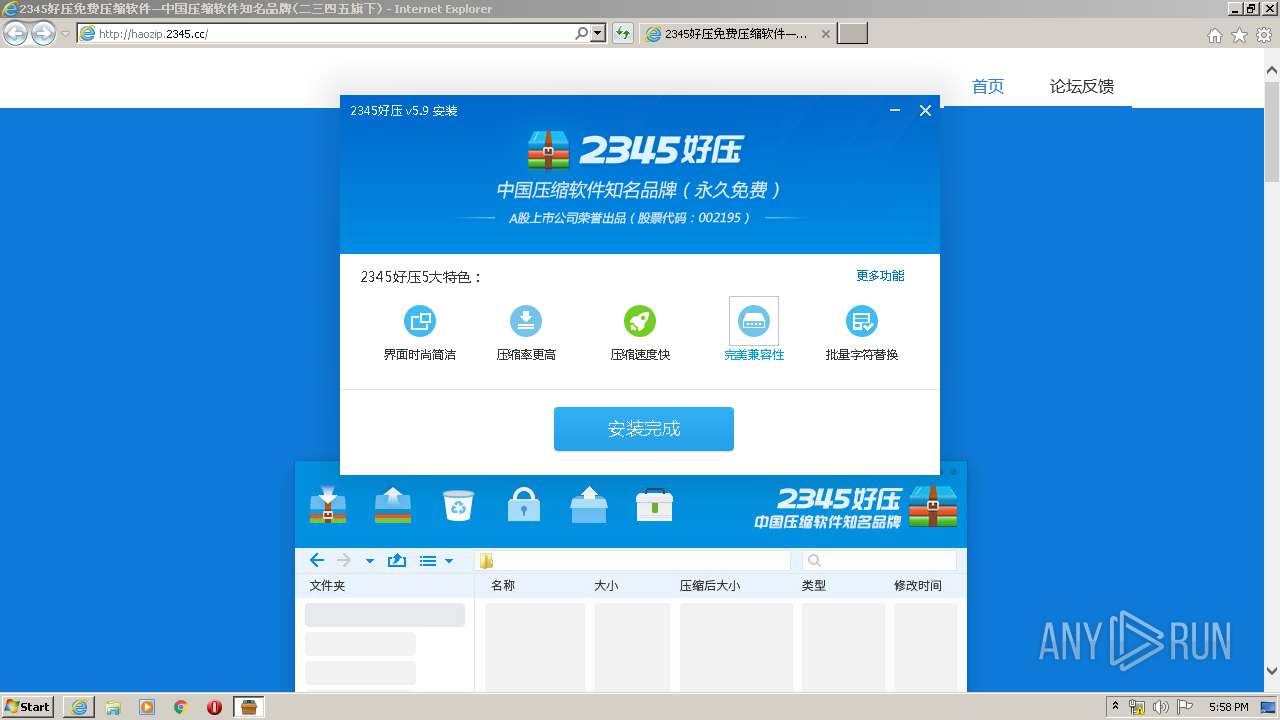Open a new blank browser tab
Viewport: 1280px width, 720px height.
852,34
